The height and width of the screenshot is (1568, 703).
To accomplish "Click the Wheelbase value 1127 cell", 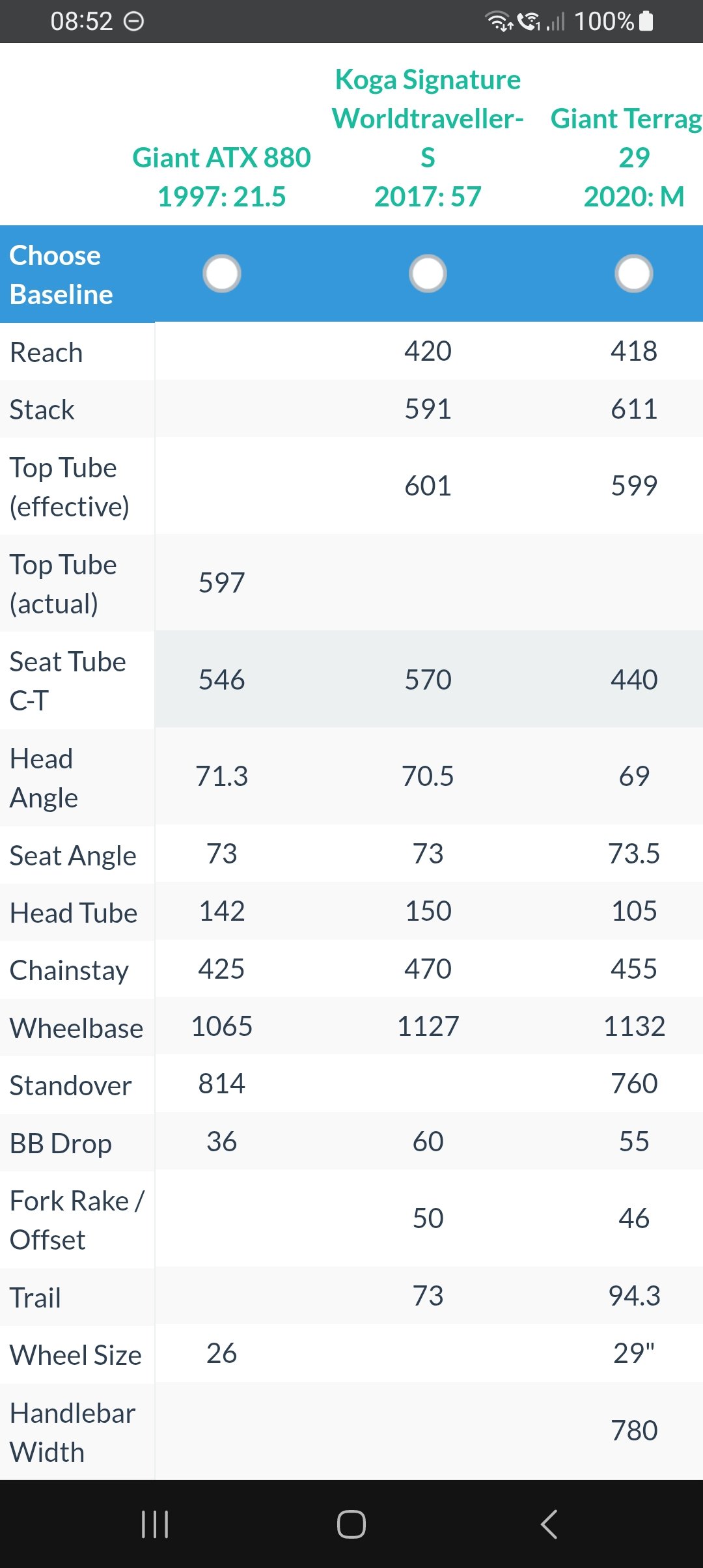I will click(428, 1026).
